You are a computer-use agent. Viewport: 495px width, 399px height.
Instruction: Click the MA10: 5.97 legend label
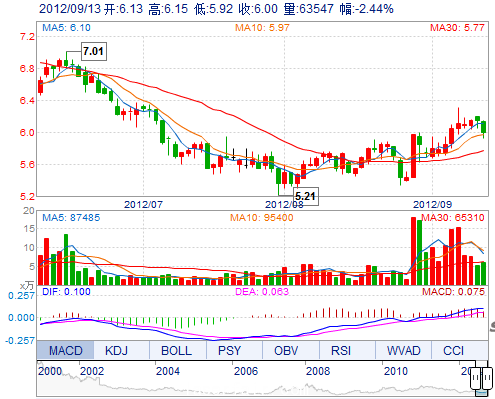(x=262, y=28)
